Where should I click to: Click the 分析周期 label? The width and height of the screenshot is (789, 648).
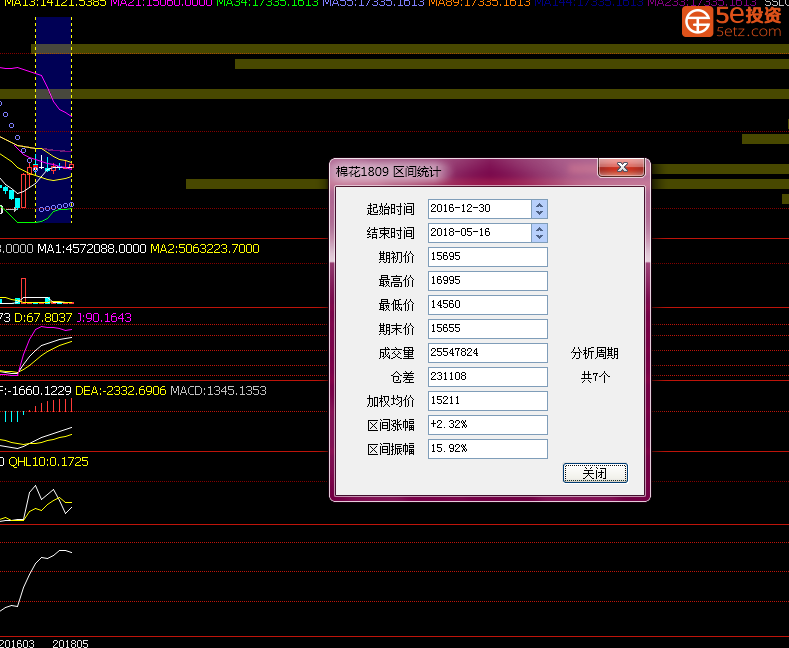pos(595,353)
